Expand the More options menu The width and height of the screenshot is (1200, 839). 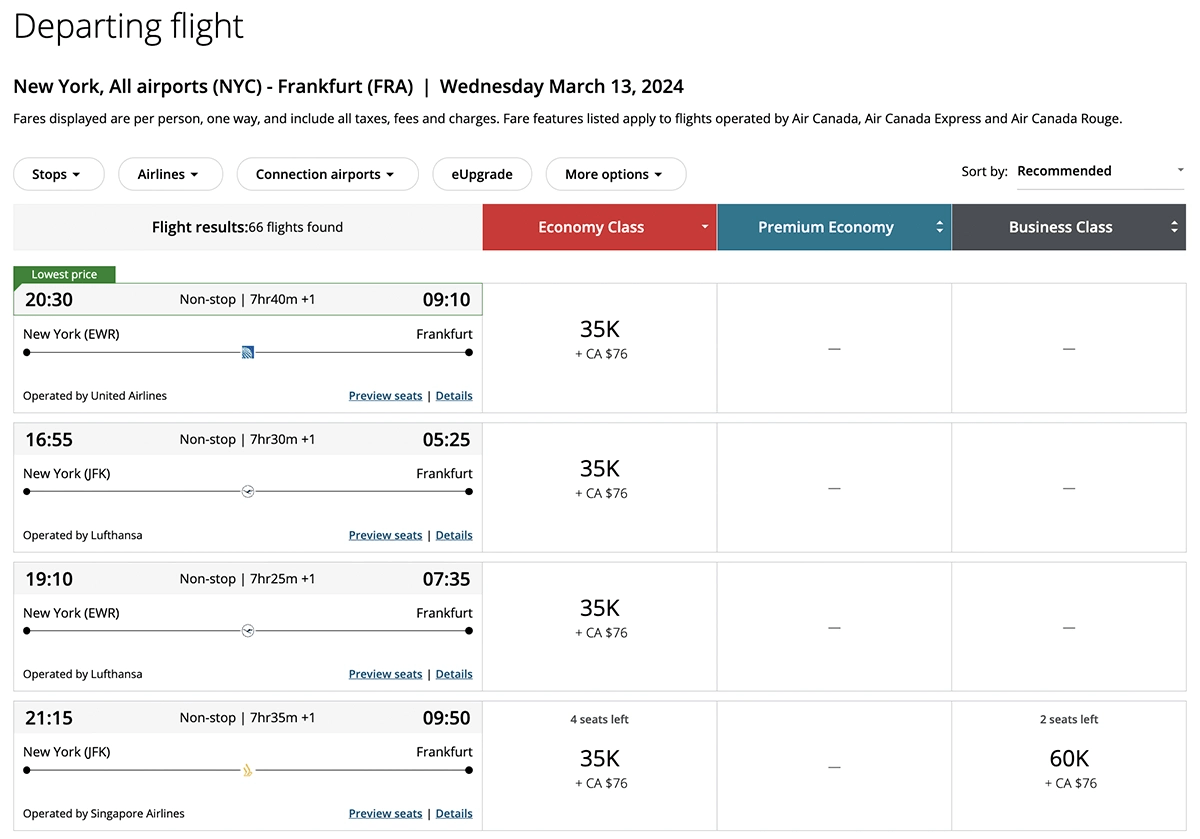pos(615,174)
